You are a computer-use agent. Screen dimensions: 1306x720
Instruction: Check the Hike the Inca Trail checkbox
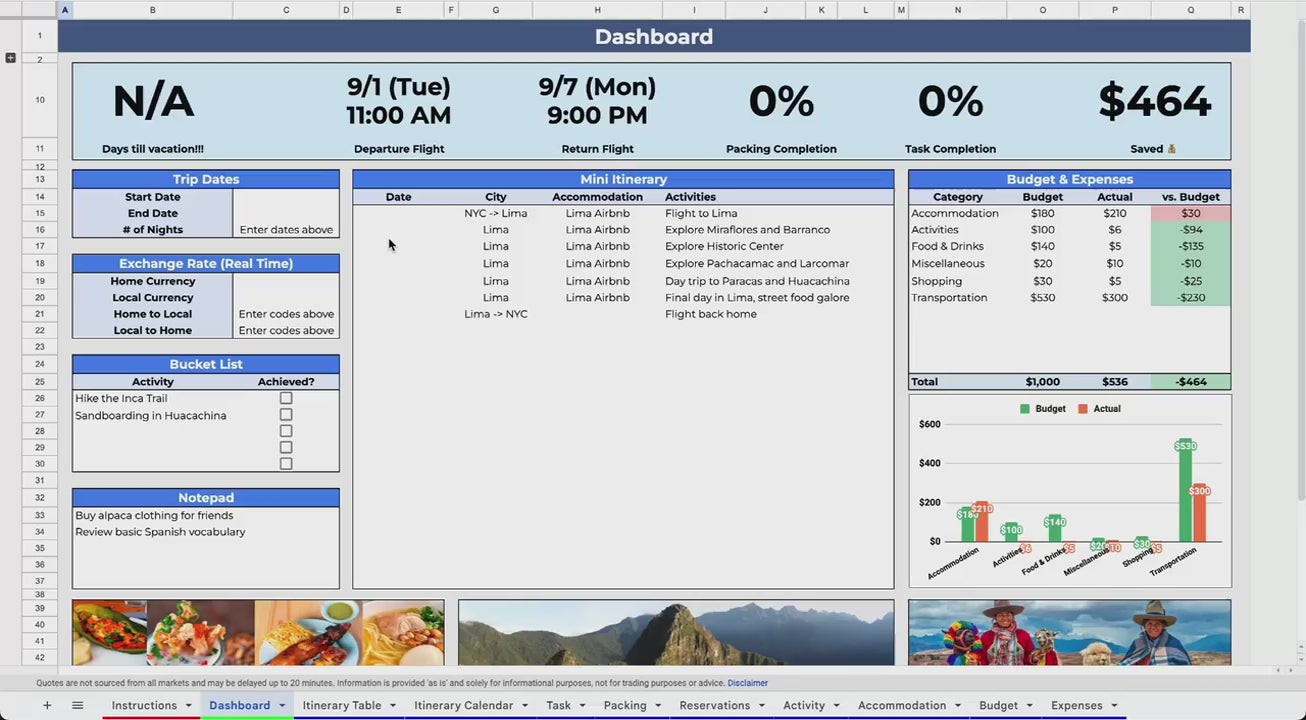tap(286, 398)
